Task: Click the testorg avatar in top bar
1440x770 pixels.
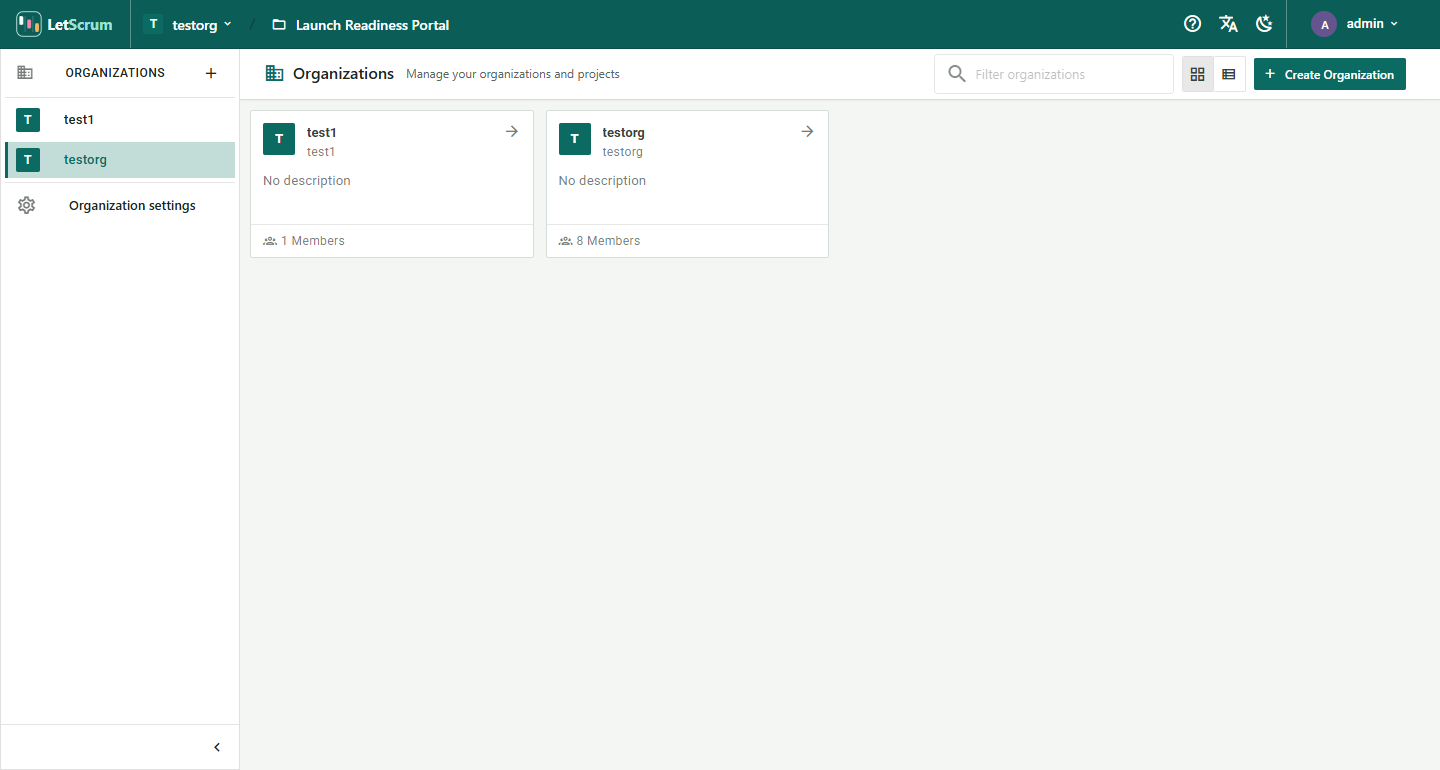Action: point(153,24)
